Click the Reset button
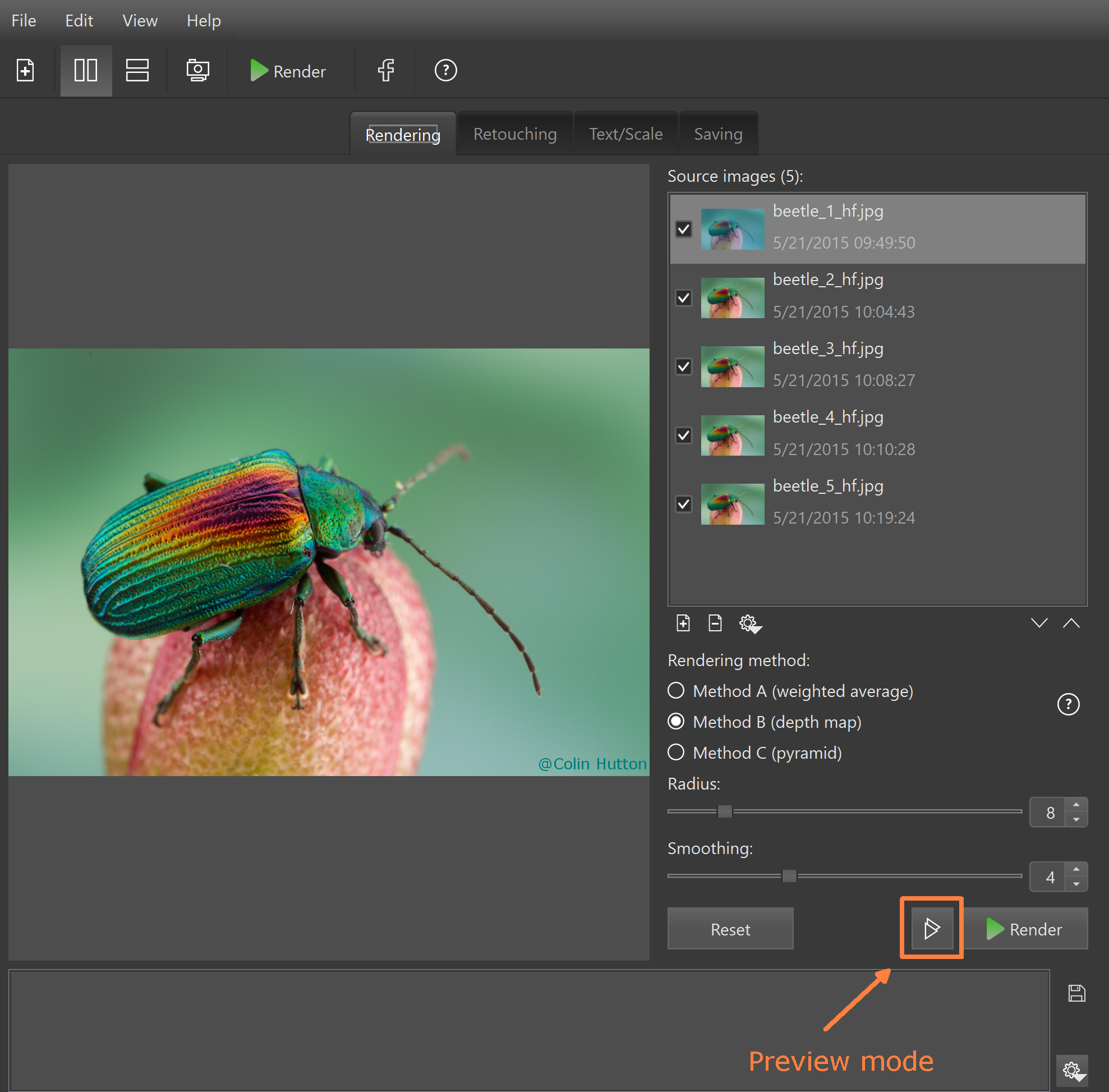Screen dimensions: 1109x1092 (730, 929)
